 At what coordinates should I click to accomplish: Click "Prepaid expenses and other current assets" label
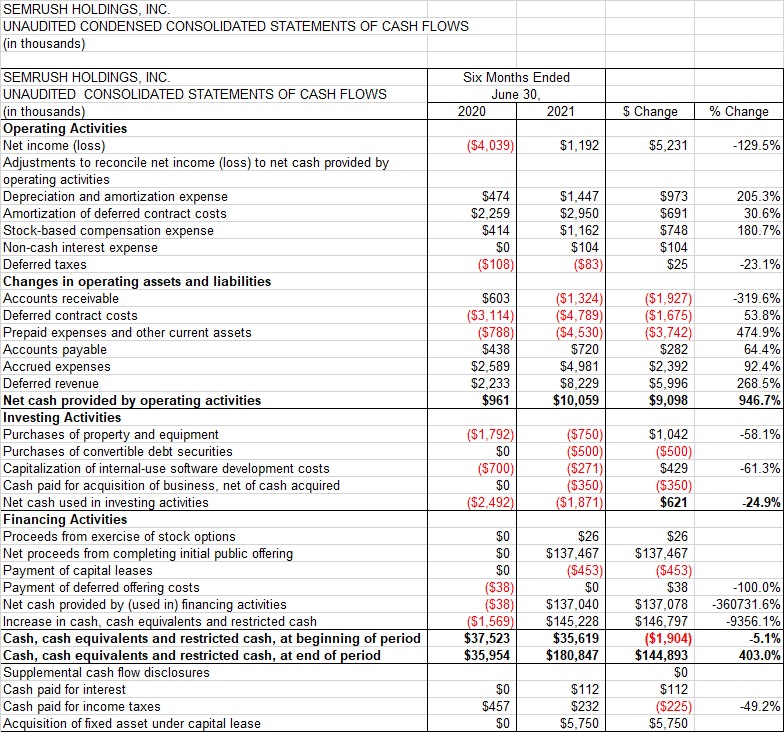tap(127, 332)
